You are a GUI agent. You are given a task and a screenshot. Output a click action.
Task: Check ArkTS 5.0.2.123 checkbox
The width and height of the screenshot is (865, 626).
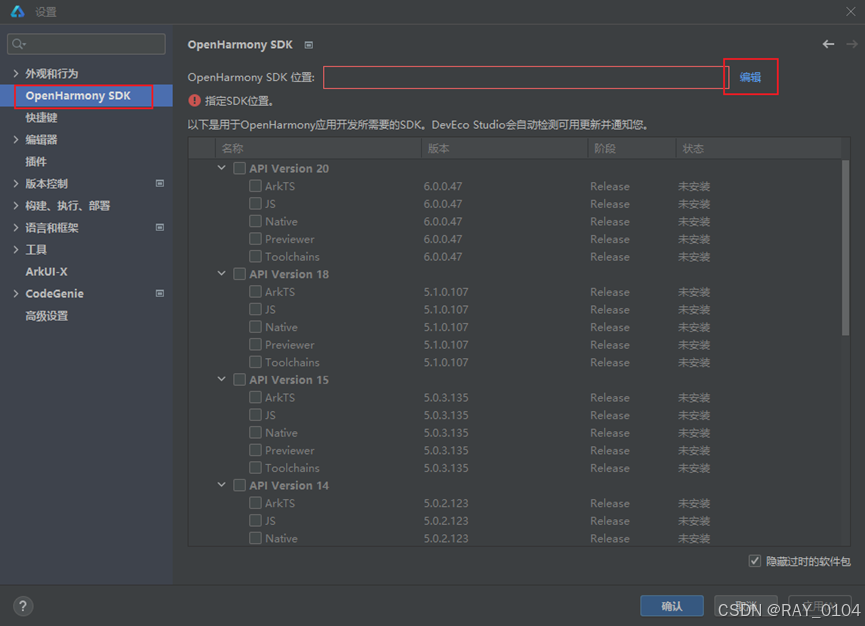click(255, 503)
